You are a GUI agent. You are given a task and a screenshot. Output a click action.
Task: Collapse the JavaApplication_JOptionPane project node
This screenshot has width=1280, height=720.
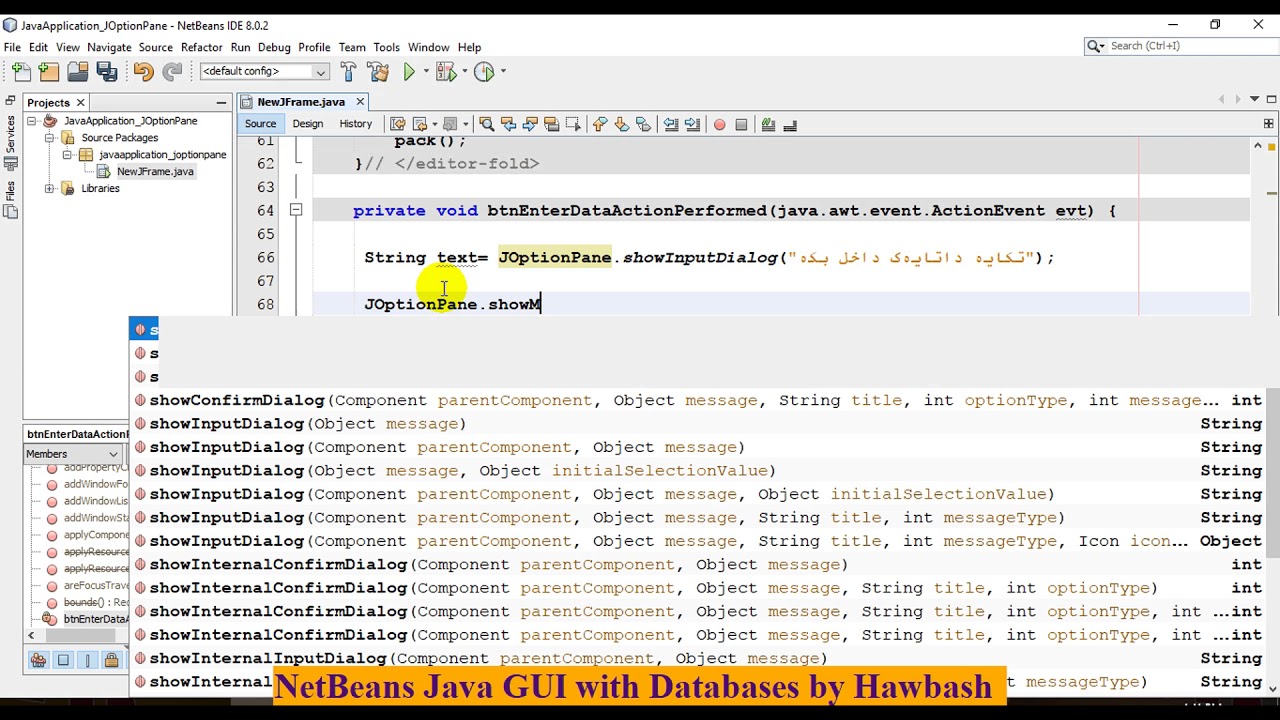point(32,121)
